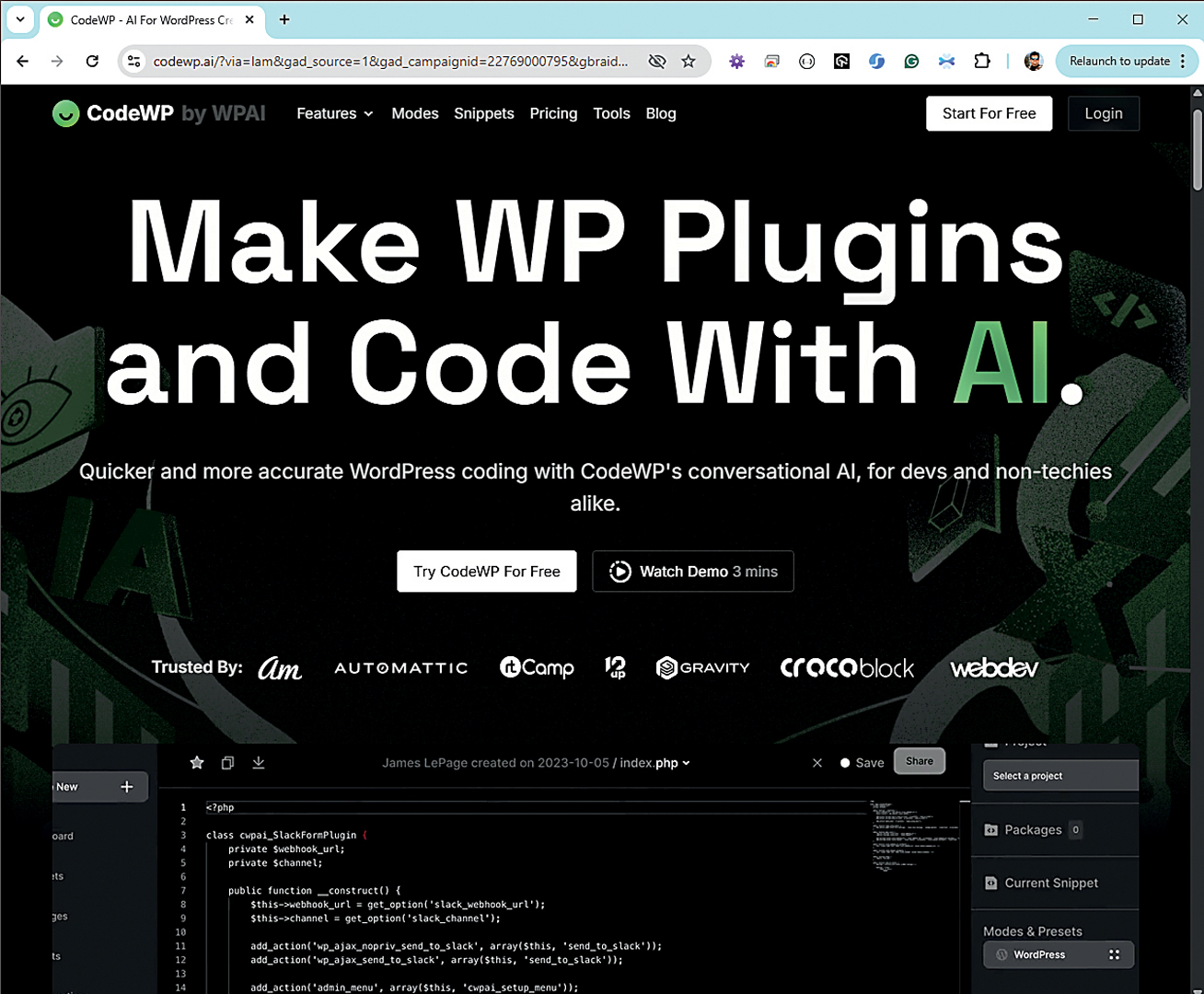Click the CodeWP smiley logo icon
This screenshot has height=994, width=1204.
(65, 113)
